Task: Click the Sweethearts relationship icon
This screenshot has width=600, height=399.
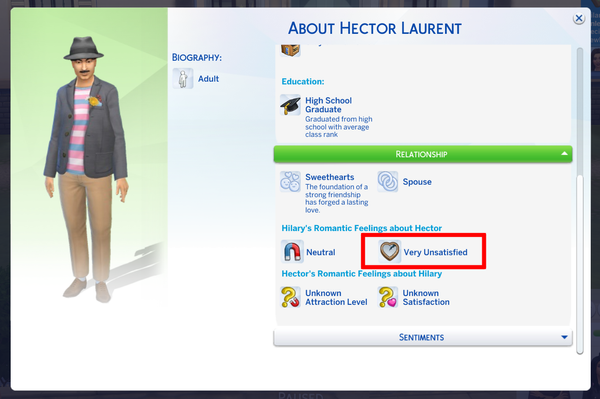Action: point(290,181)
